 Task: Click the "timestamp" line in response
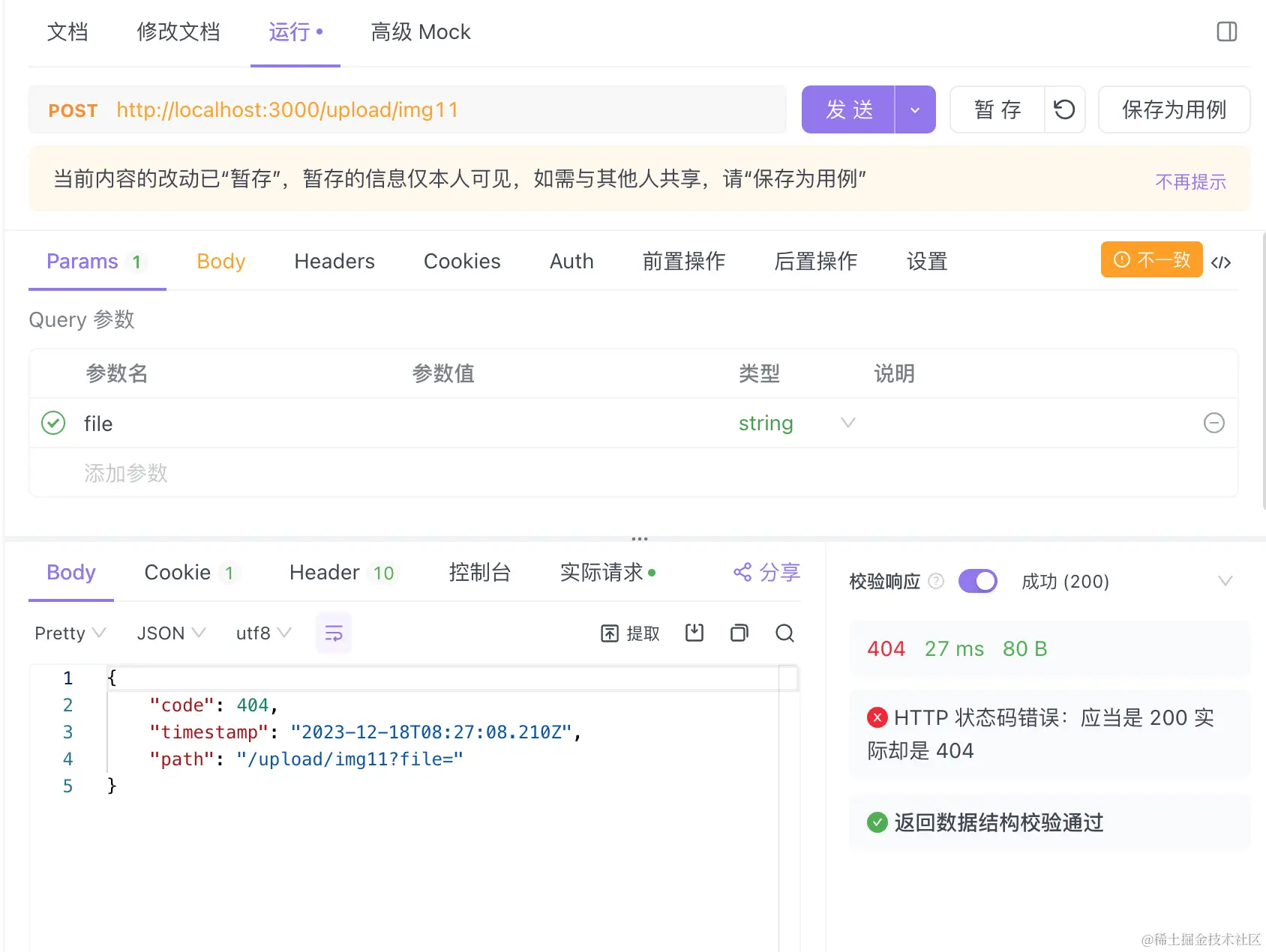365,732
